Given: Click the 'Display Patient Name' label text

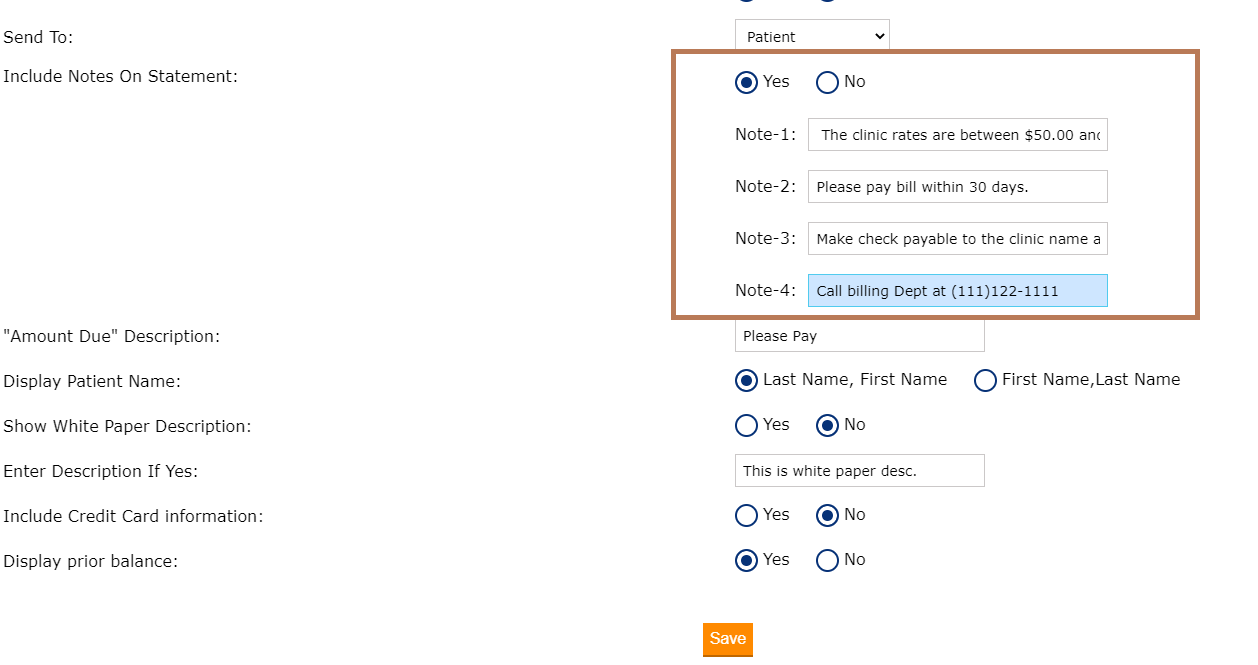Looking at the screenshot, I should [x=92, y=382].
